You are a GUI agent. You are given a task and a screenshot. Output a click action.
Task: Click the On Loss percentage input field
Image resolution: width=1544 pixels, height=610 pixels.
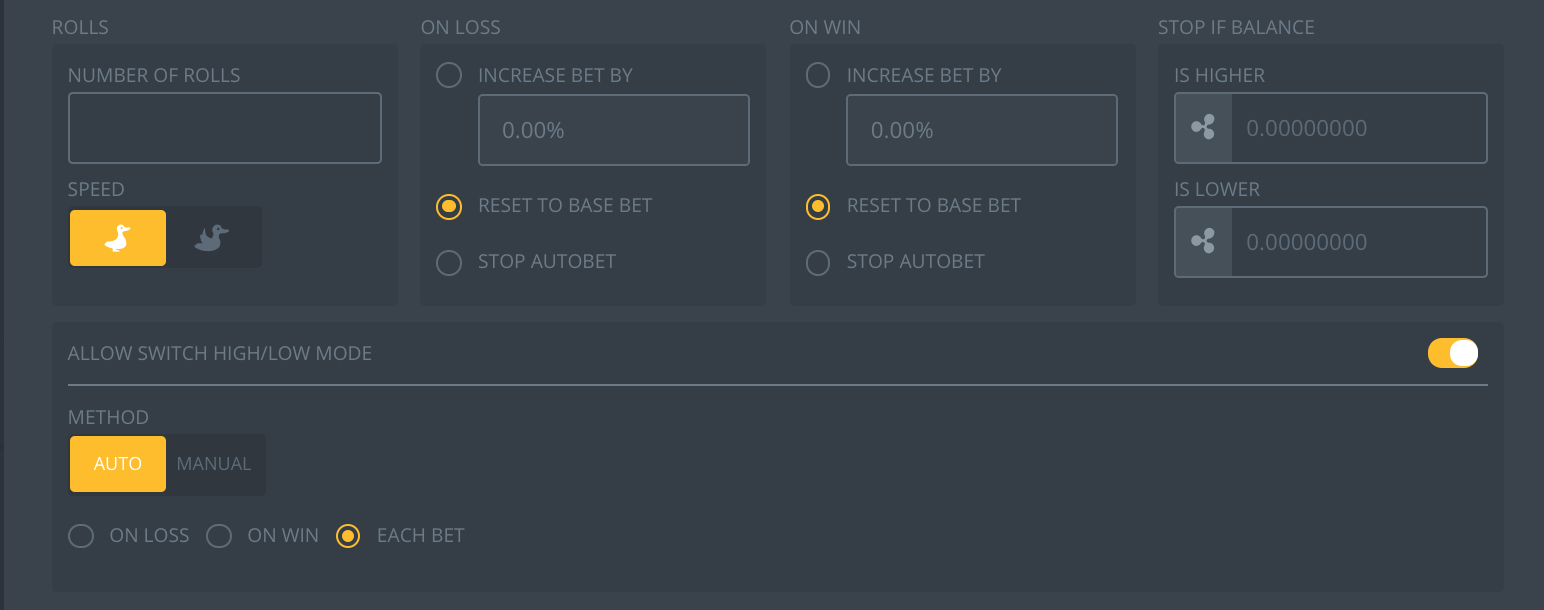[614, 130]
